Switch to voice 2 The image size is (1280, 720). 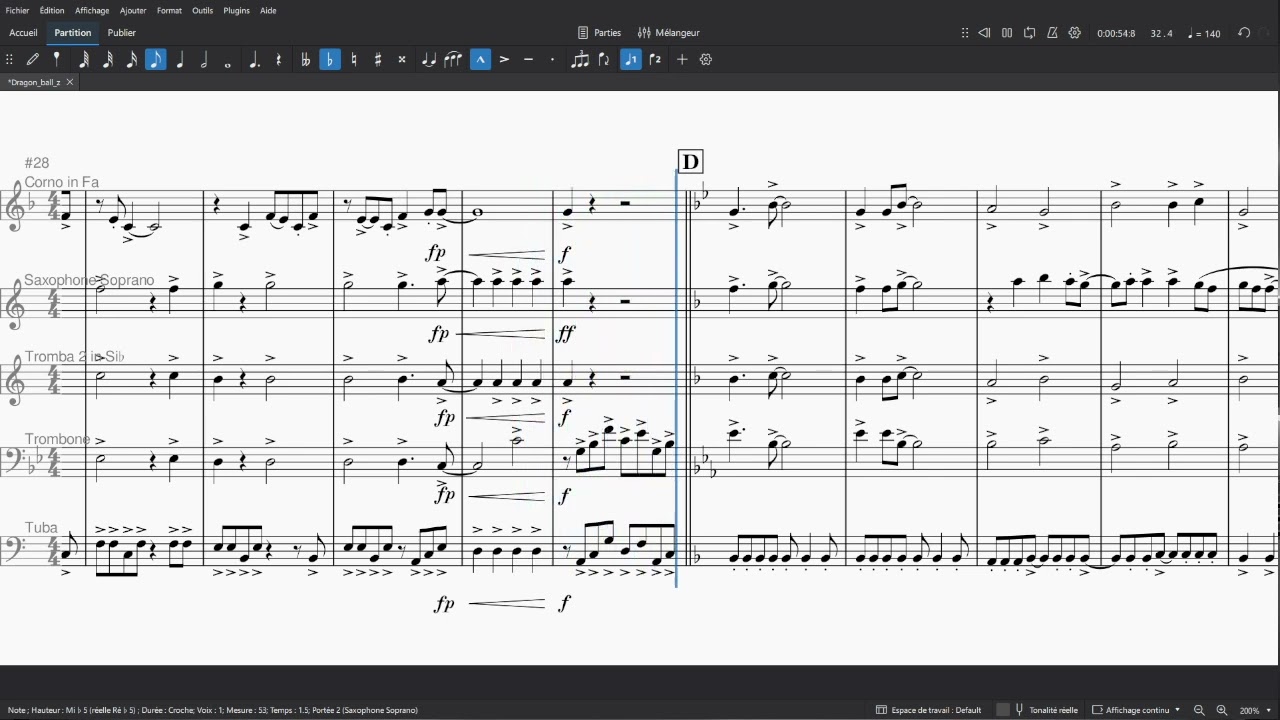[655, 60]
